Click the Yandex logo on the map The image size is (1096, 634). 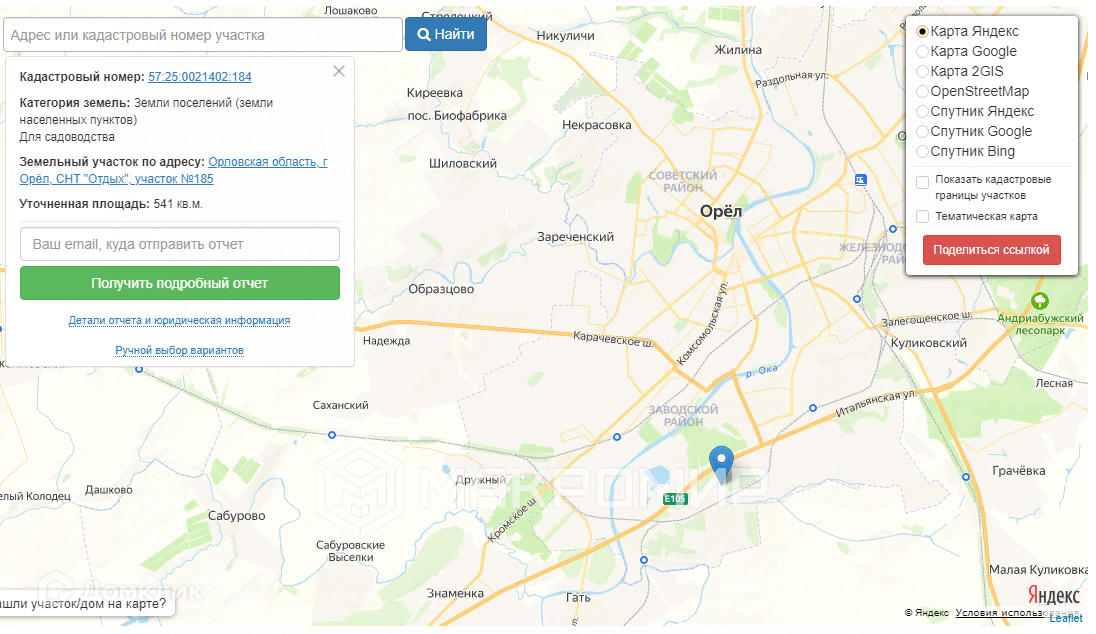(1053, 595)
